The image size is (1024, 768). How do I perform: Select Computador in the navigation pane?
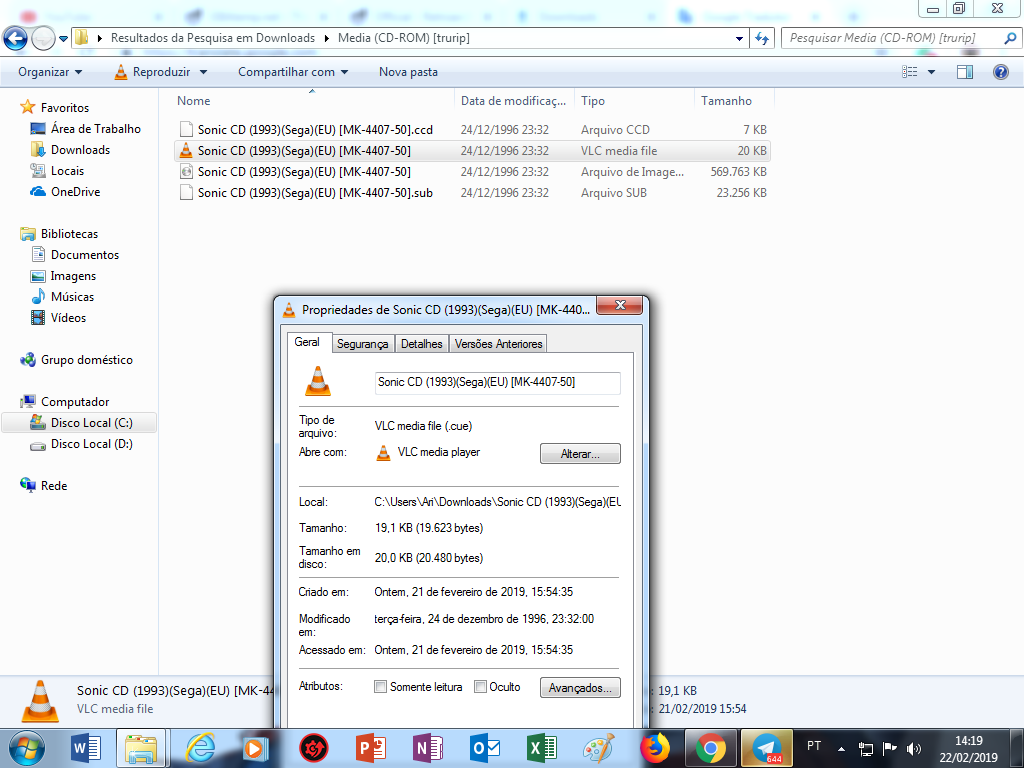coord(74,402)
